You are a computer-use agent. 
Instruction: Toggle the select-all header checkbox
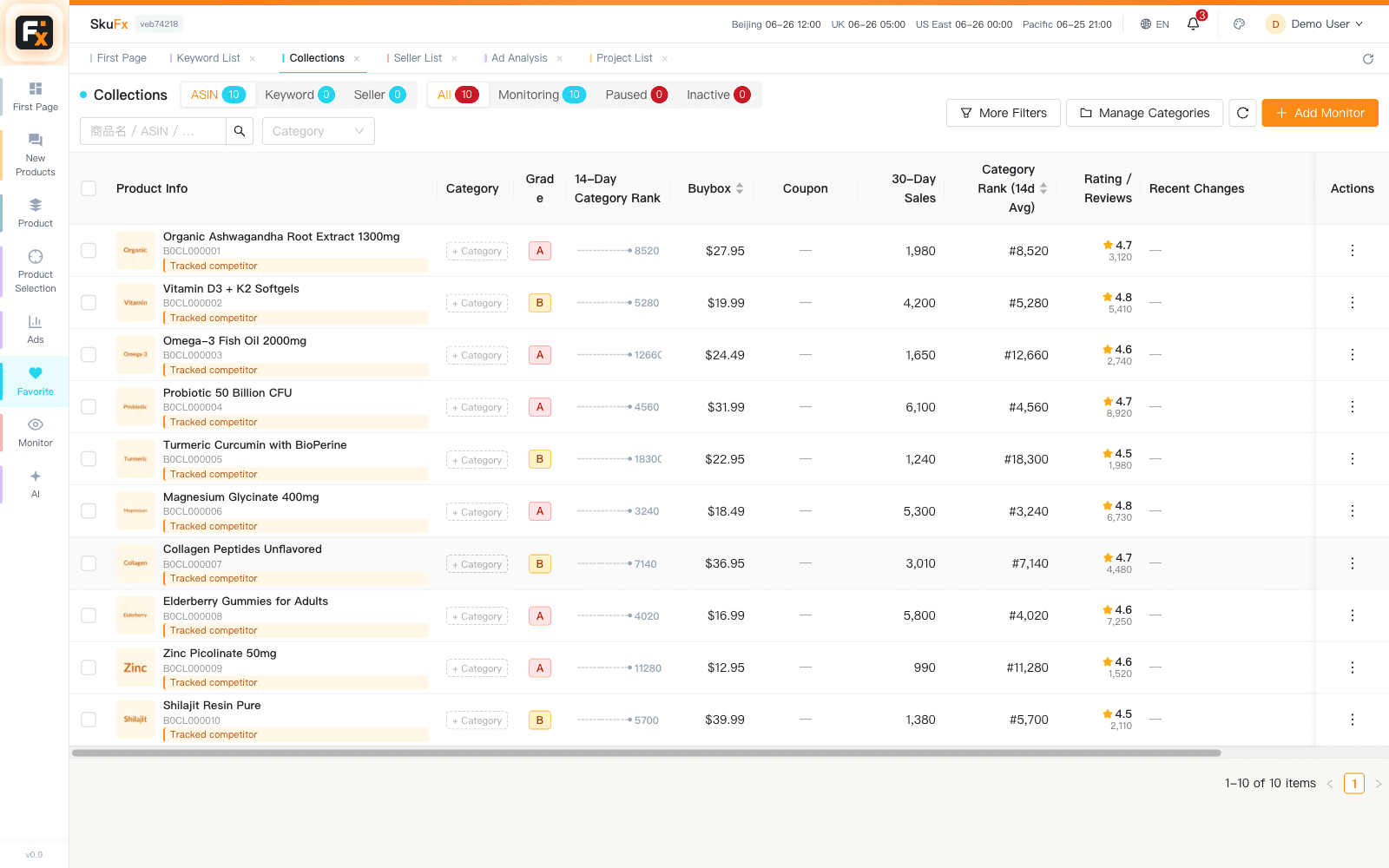point(89,188)
